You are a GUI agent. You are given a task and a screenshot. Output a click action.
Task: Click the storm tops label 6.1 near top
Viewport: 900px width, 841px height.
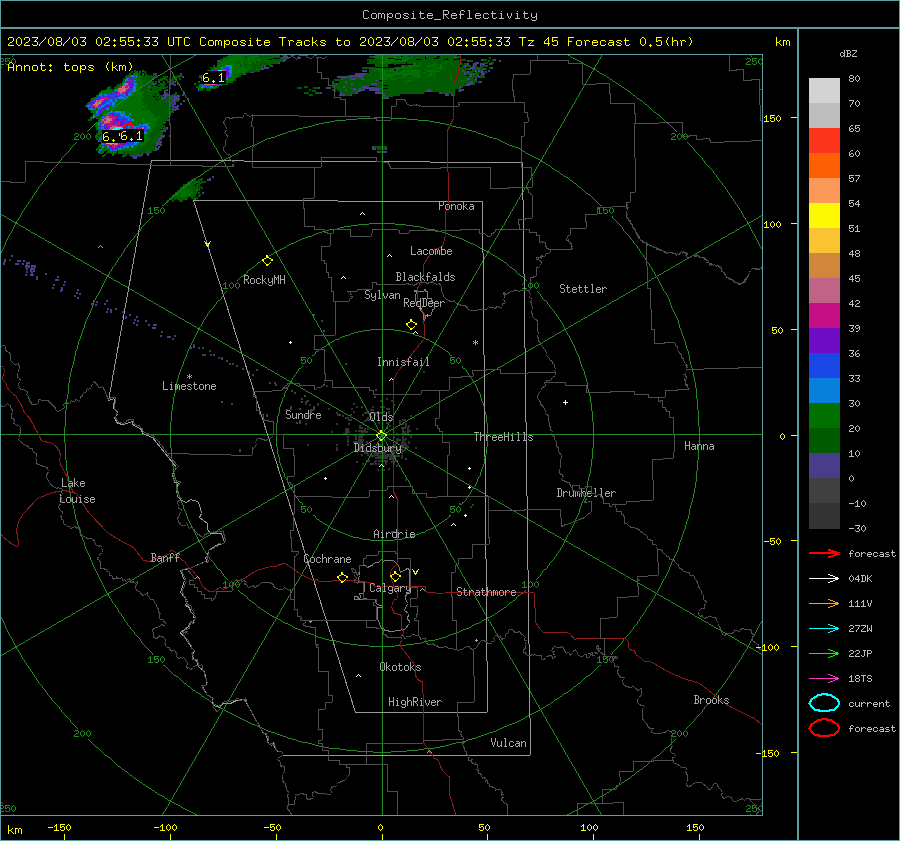(x=214, y=78)
